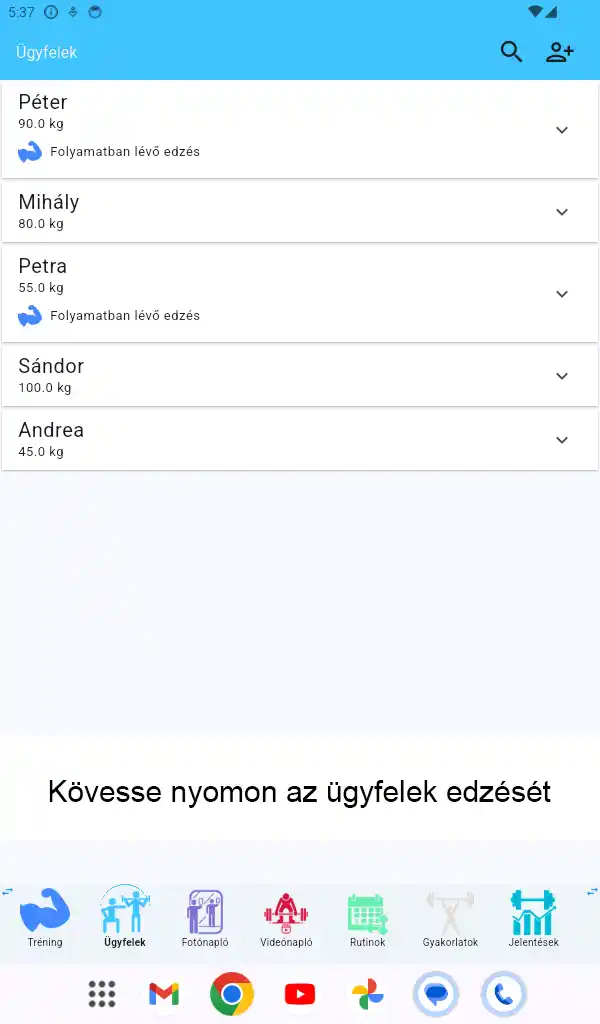Expand Péter's client details
The width and height of the screenshot is (600, 1024).
[562, 130]
